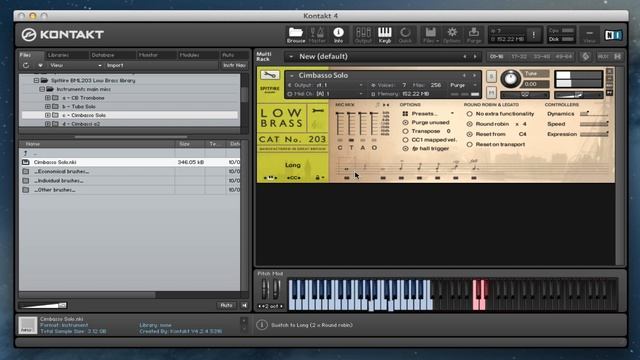Toggle the fp hall trigger option

405,149
